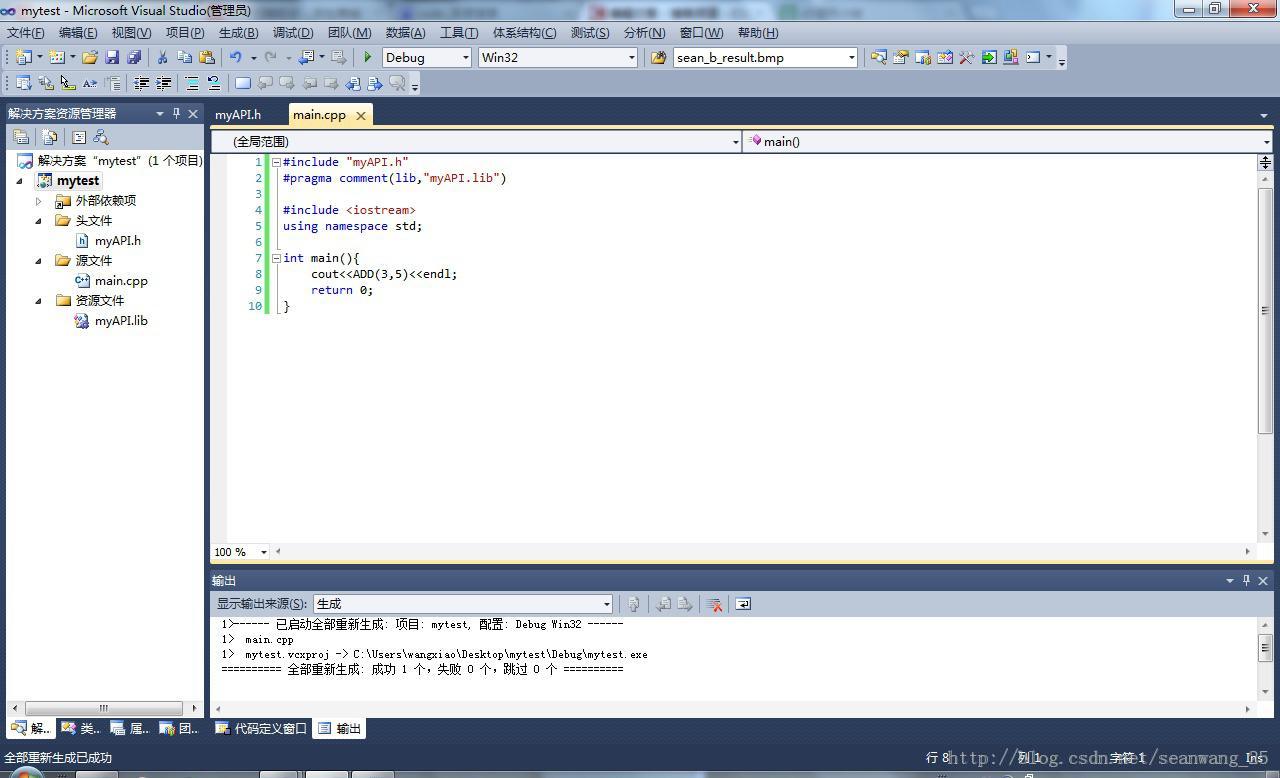Switch to the myAPI.h tab

(238, 115)
